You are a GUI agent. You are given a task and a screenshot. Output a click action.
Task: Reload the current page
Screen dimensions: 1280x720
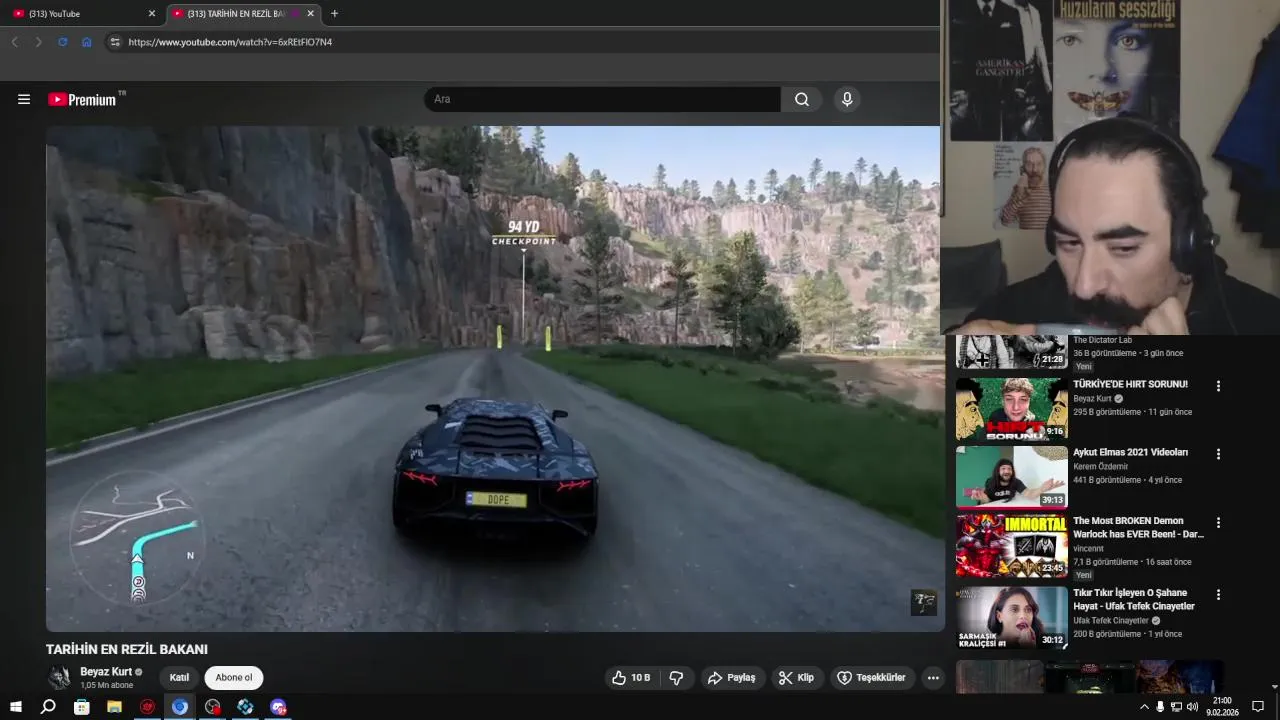coord(63,42)
